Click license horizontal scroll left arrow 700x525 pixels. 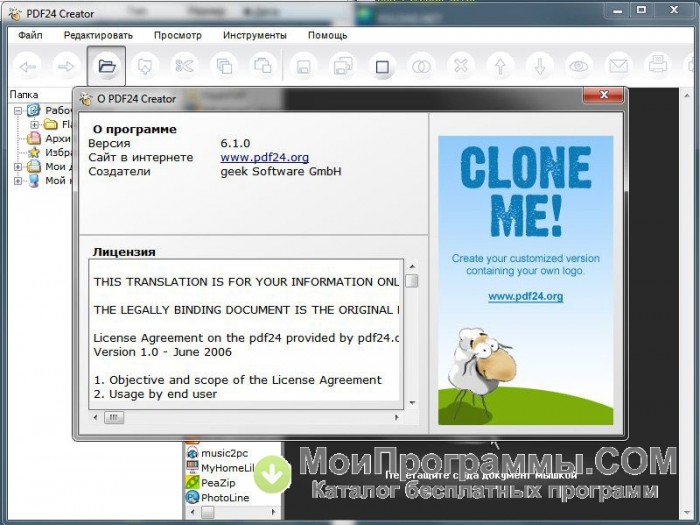pos(95,417)
